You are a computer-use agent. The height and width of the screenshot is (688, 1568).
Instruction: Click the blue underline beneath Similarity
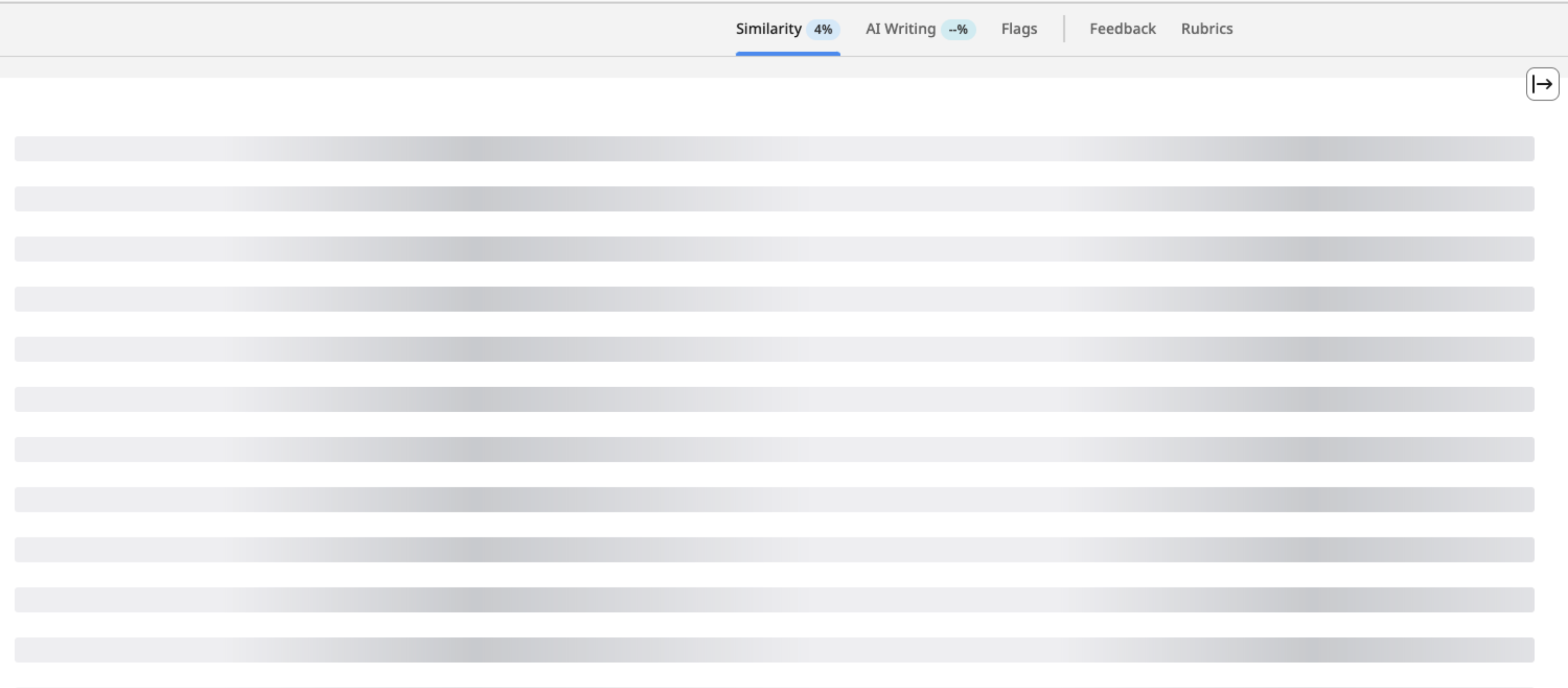788,54
